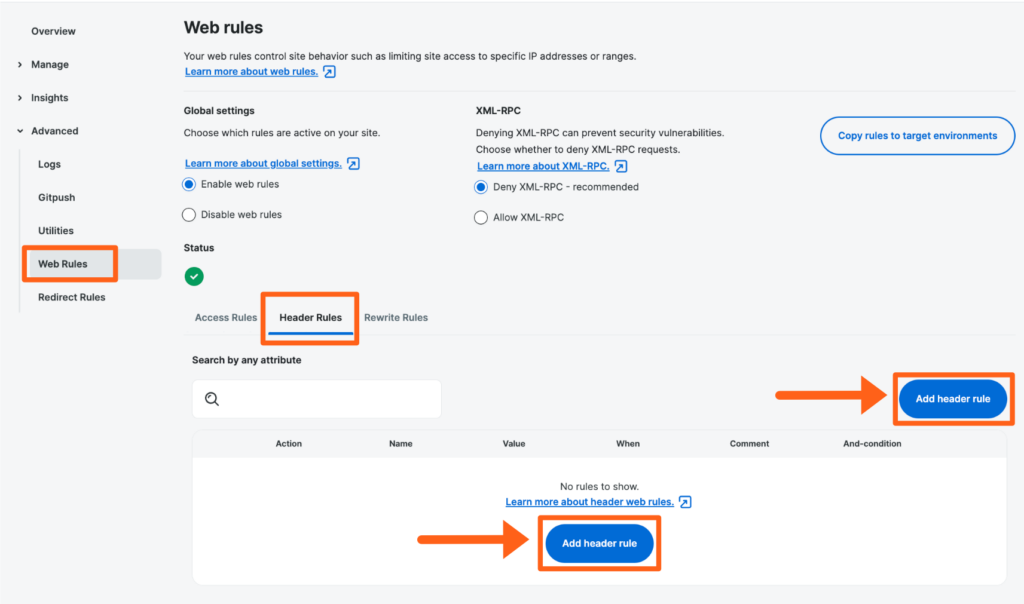This screenshot has height=604, width=1024.
Task: Click external link icon beside global settings link
Action: click(x=353, y=163)
